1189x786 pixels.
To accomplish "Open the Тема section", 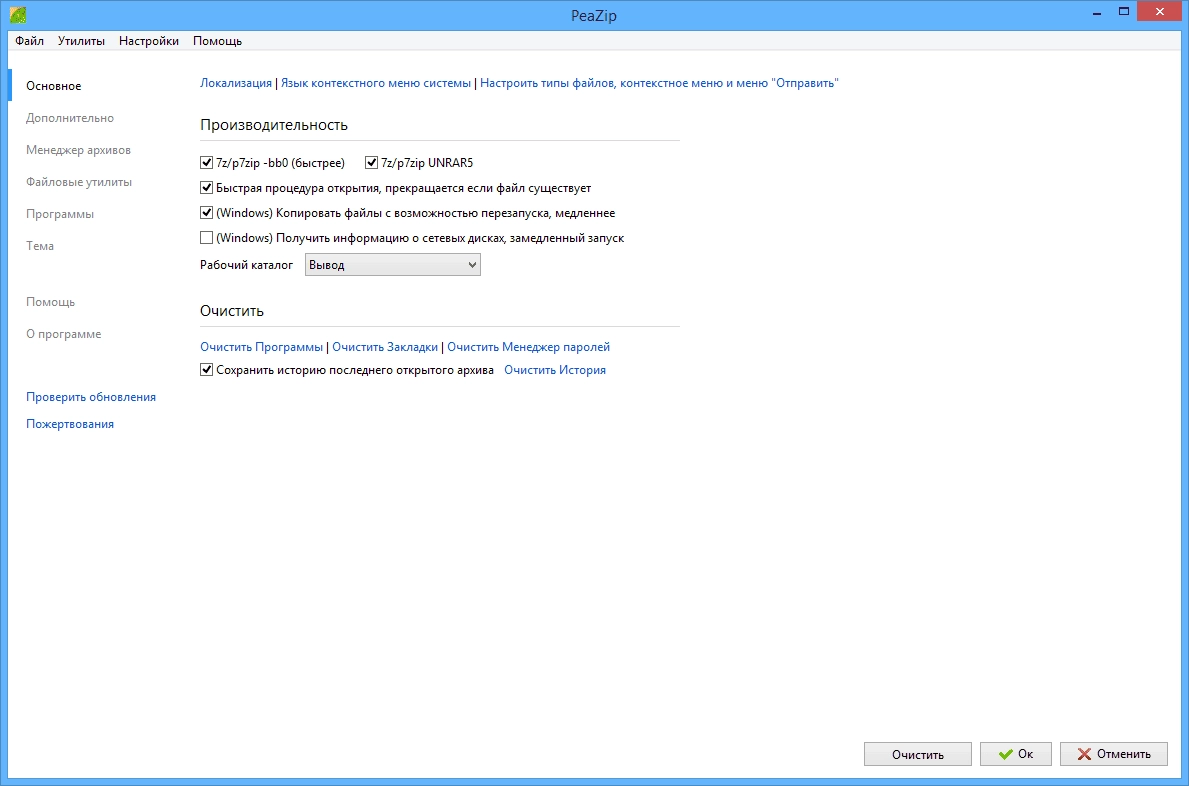I will [39, 246].
